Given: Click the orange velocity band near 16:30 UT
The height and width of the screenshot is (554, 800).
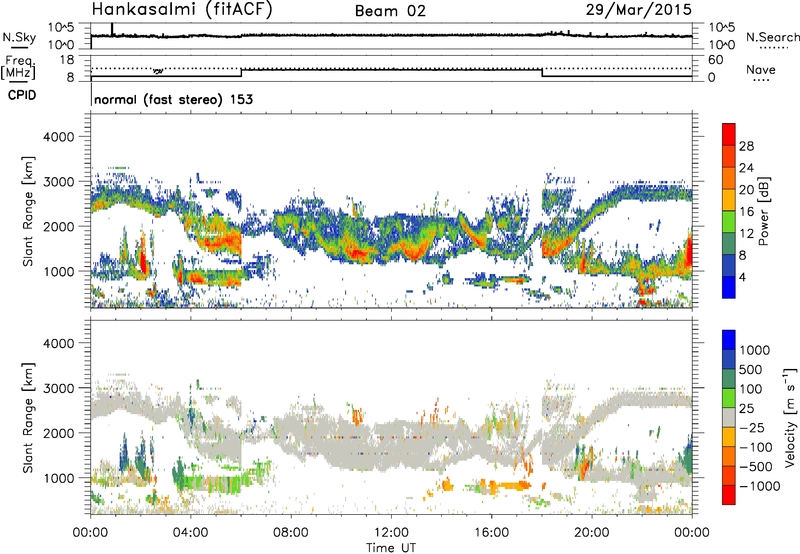Looking at the screenshot, I should tap(510, 485).
